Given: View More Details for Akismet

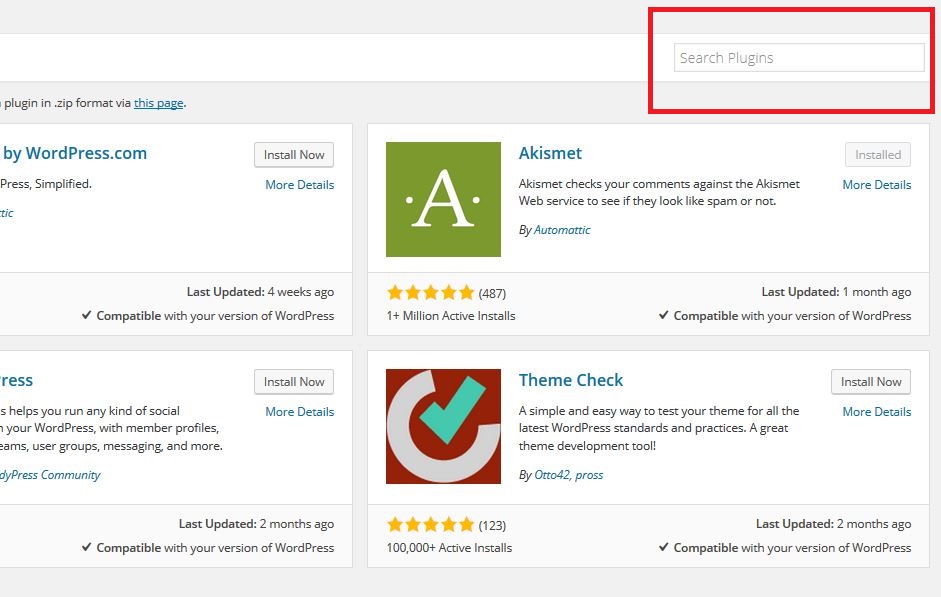Looking at the screenshot, I should [877, 185].
